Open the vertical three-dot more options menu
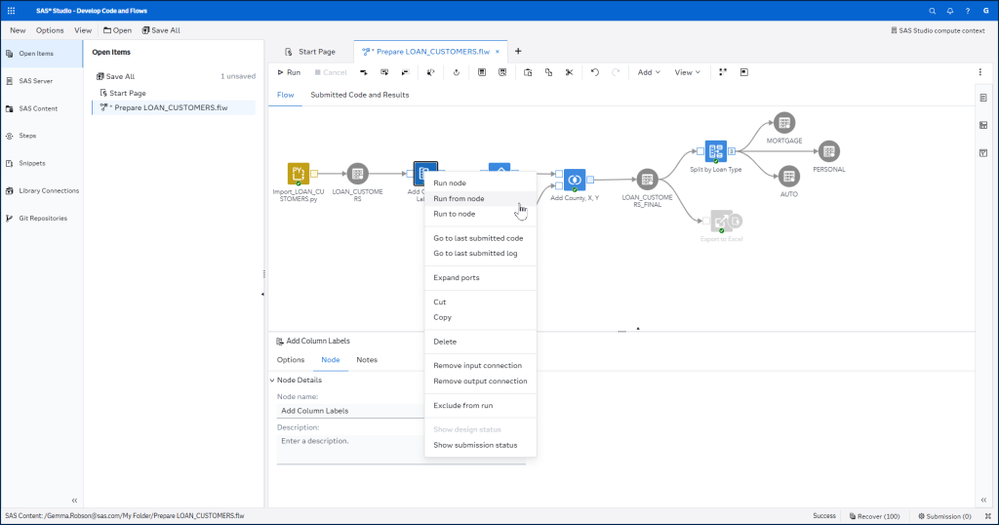Viewport: 999px width, 525px height. click(x=980, y=73)
